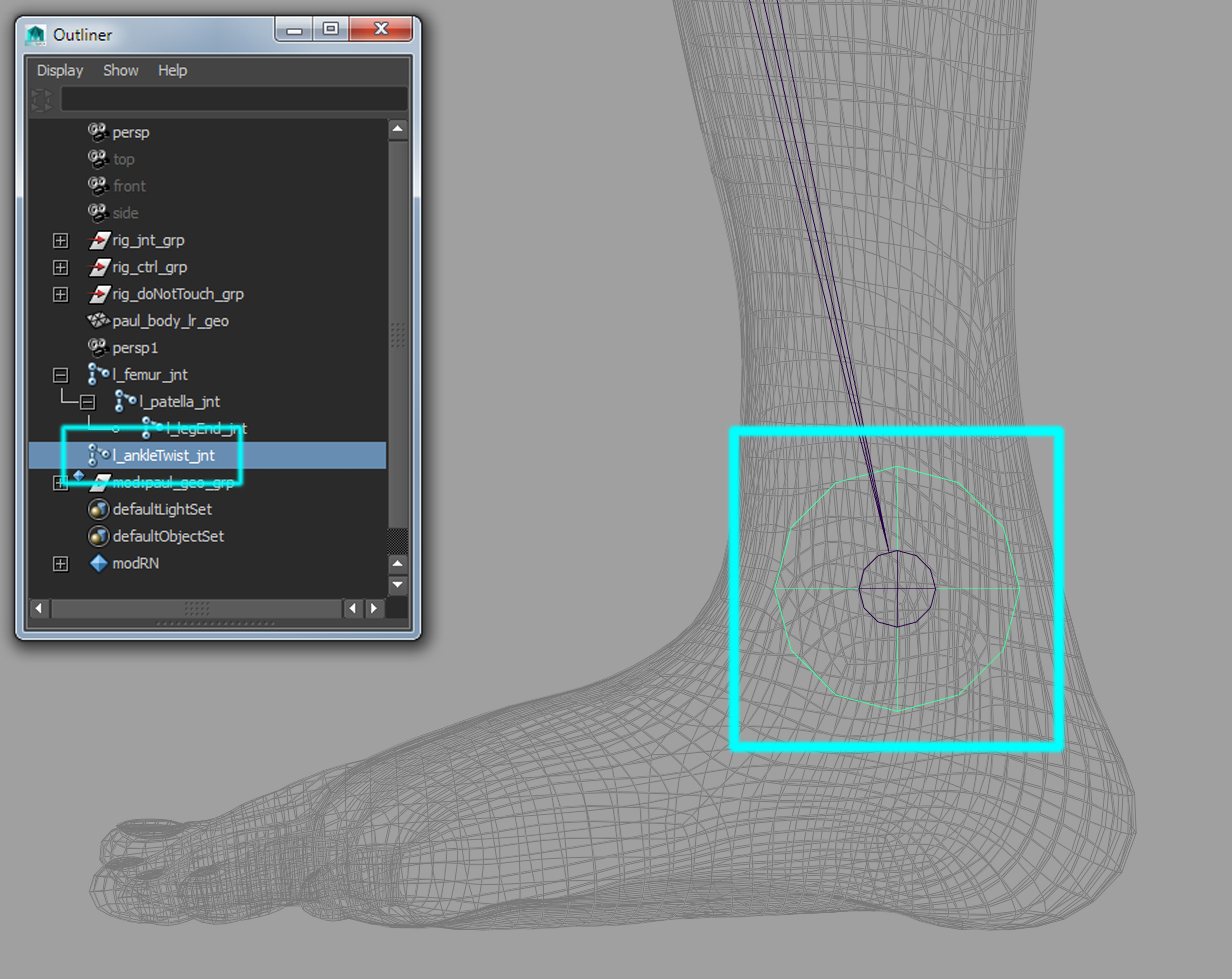Click the modRN reference node icon
This screenshot has width=1232, height=979.
(98, 563)
